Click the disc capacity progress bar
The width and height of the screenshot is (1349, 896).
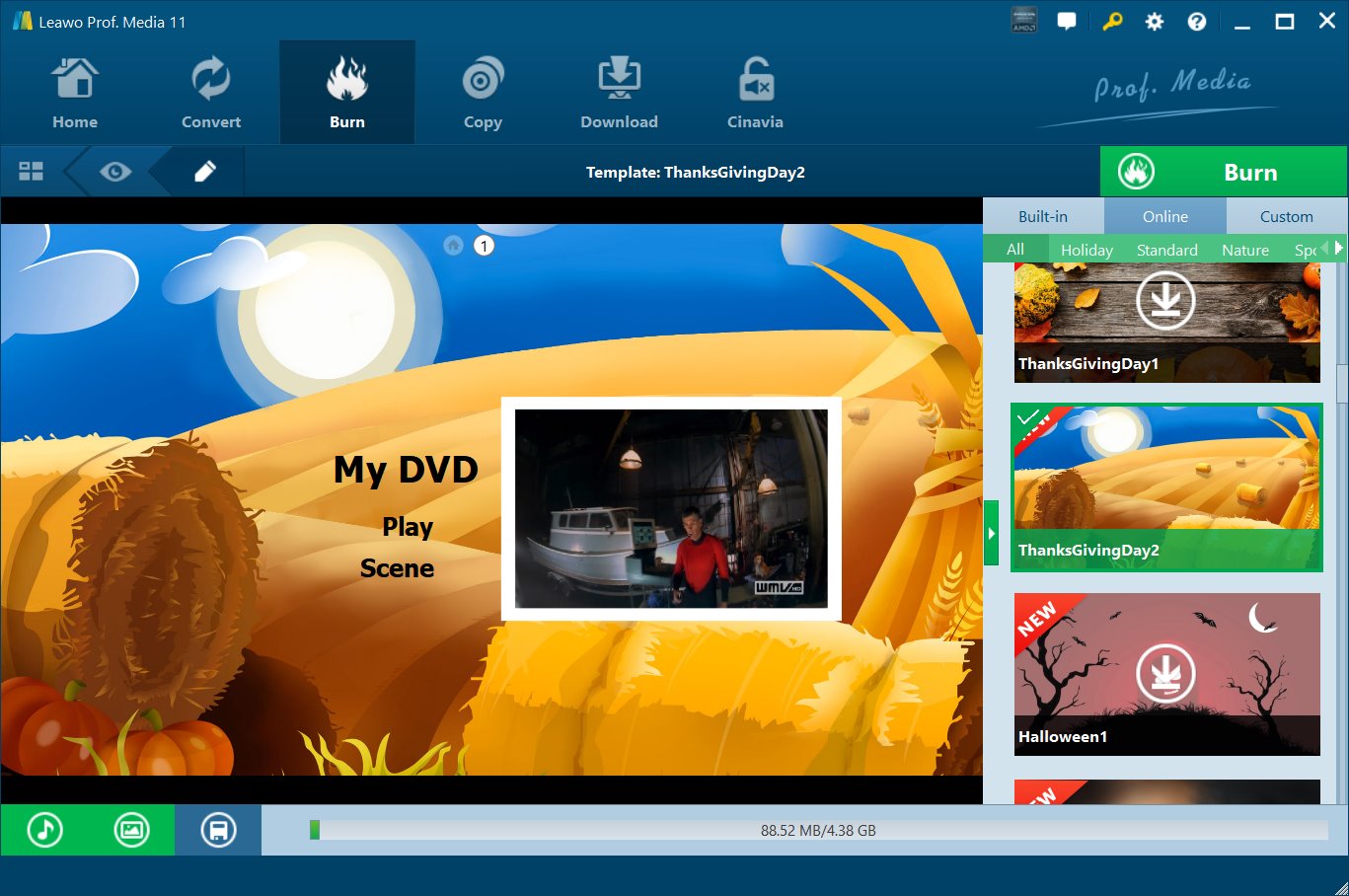click(x=818, y=830)
